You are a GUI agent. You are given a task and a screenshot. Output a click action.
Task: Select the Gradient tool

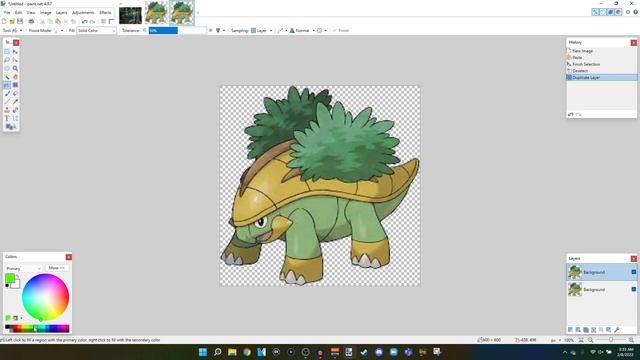[x=15, y=85]
